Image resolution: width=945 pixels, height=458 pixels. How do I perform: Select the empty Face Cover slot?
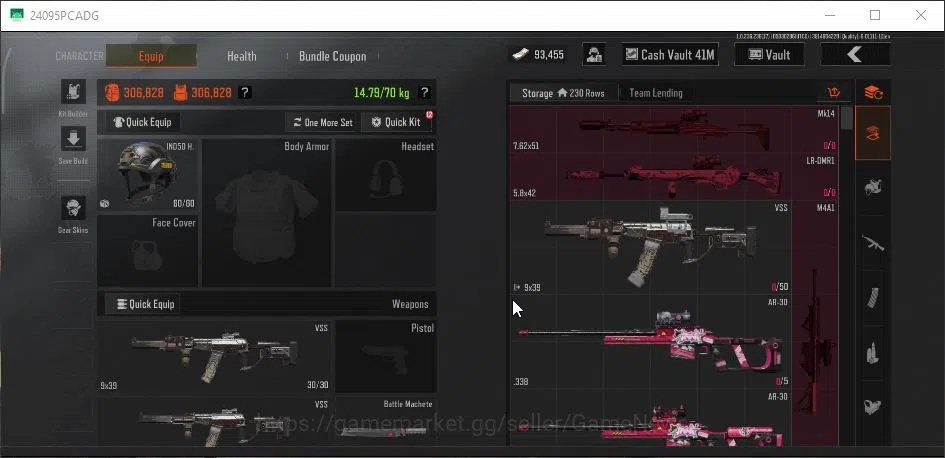coord(148,251)
